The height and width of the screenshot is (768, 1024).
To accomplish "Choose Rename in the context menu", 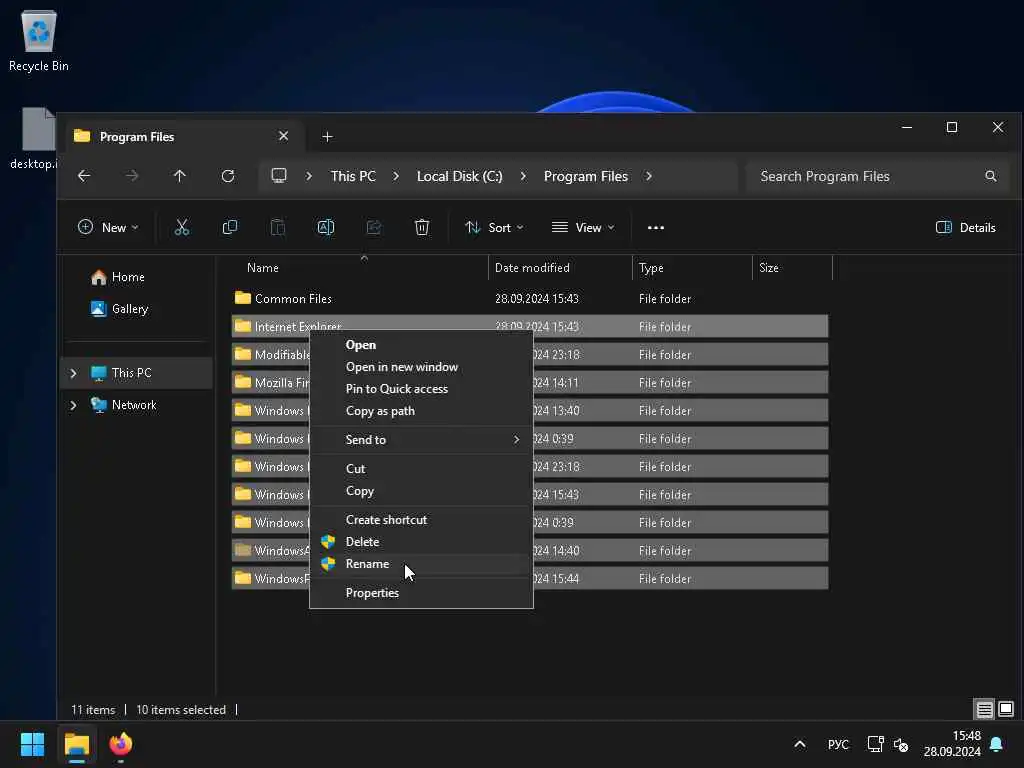I will 421,564.
